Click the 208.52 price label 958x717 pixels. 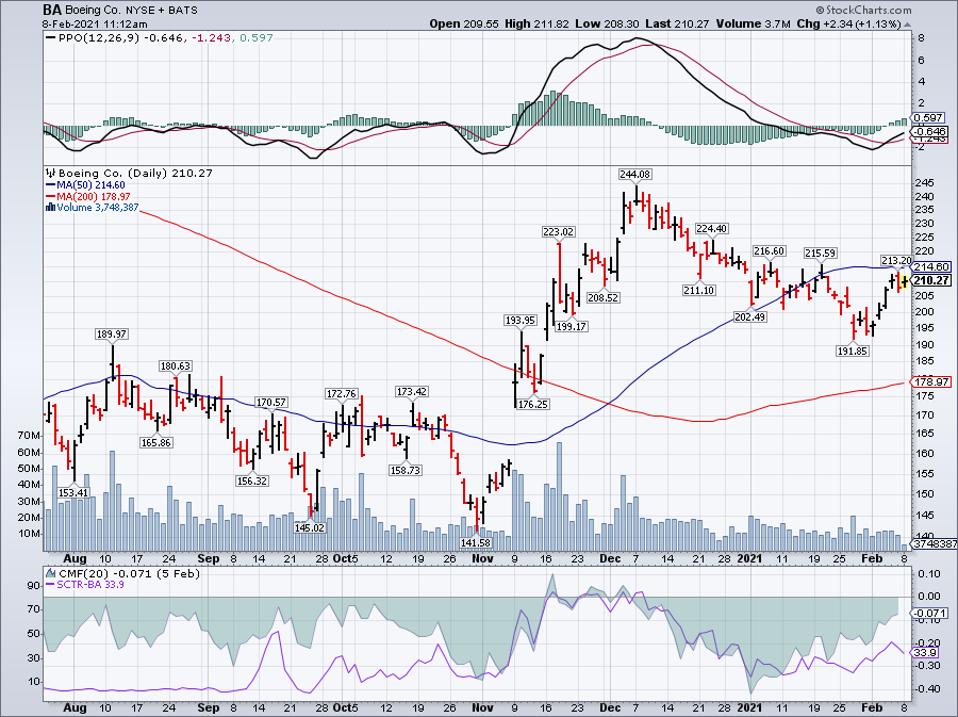click(x=602, y=298)
